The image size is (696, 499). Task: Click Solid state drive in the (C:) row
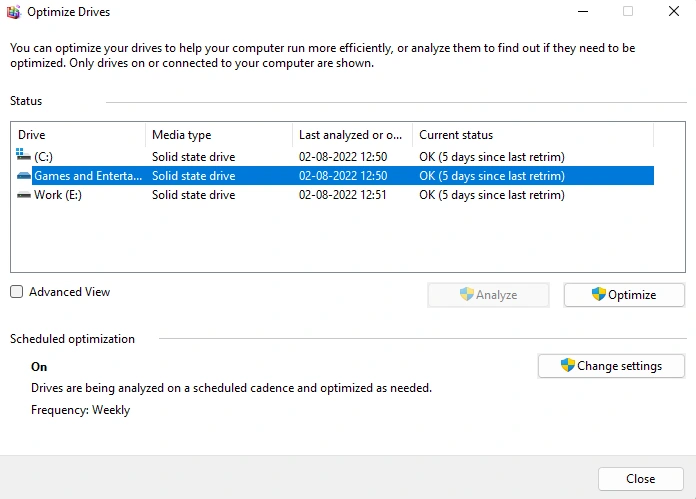tap(194, 157)
